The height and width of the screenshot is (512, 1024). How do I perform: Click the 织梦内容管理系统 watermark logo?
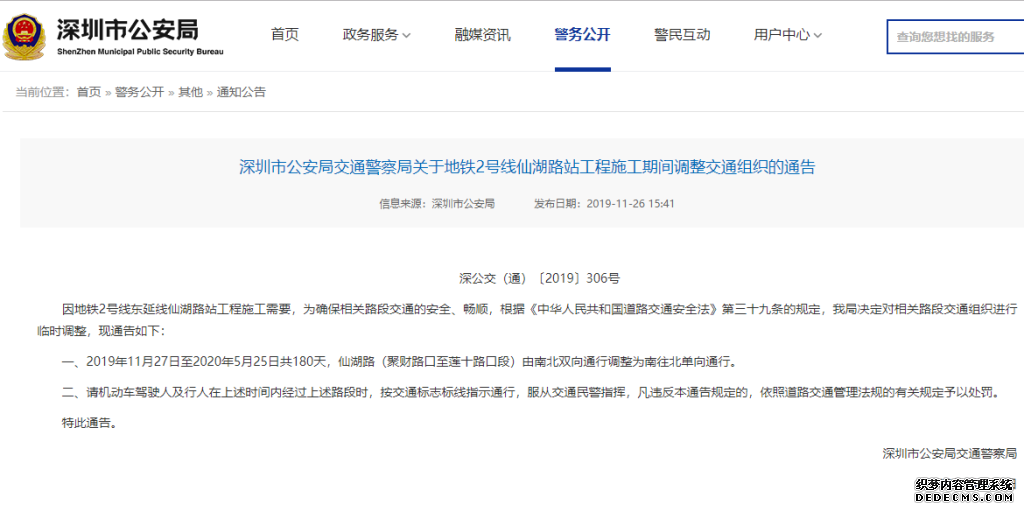(964, 485)
